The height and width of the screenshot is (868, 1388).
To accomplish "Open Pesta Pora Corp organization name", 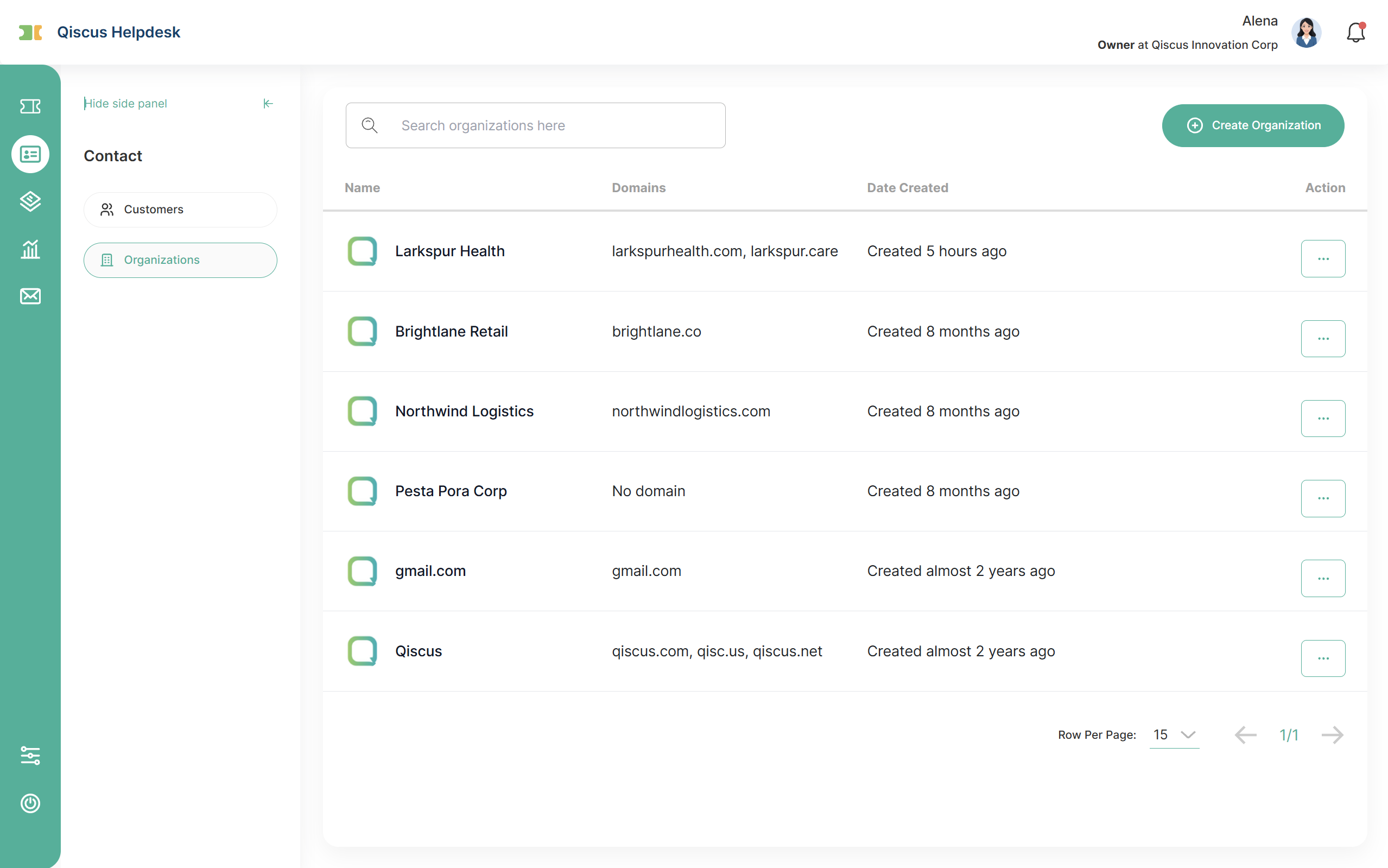I will [x=451, y=491].
